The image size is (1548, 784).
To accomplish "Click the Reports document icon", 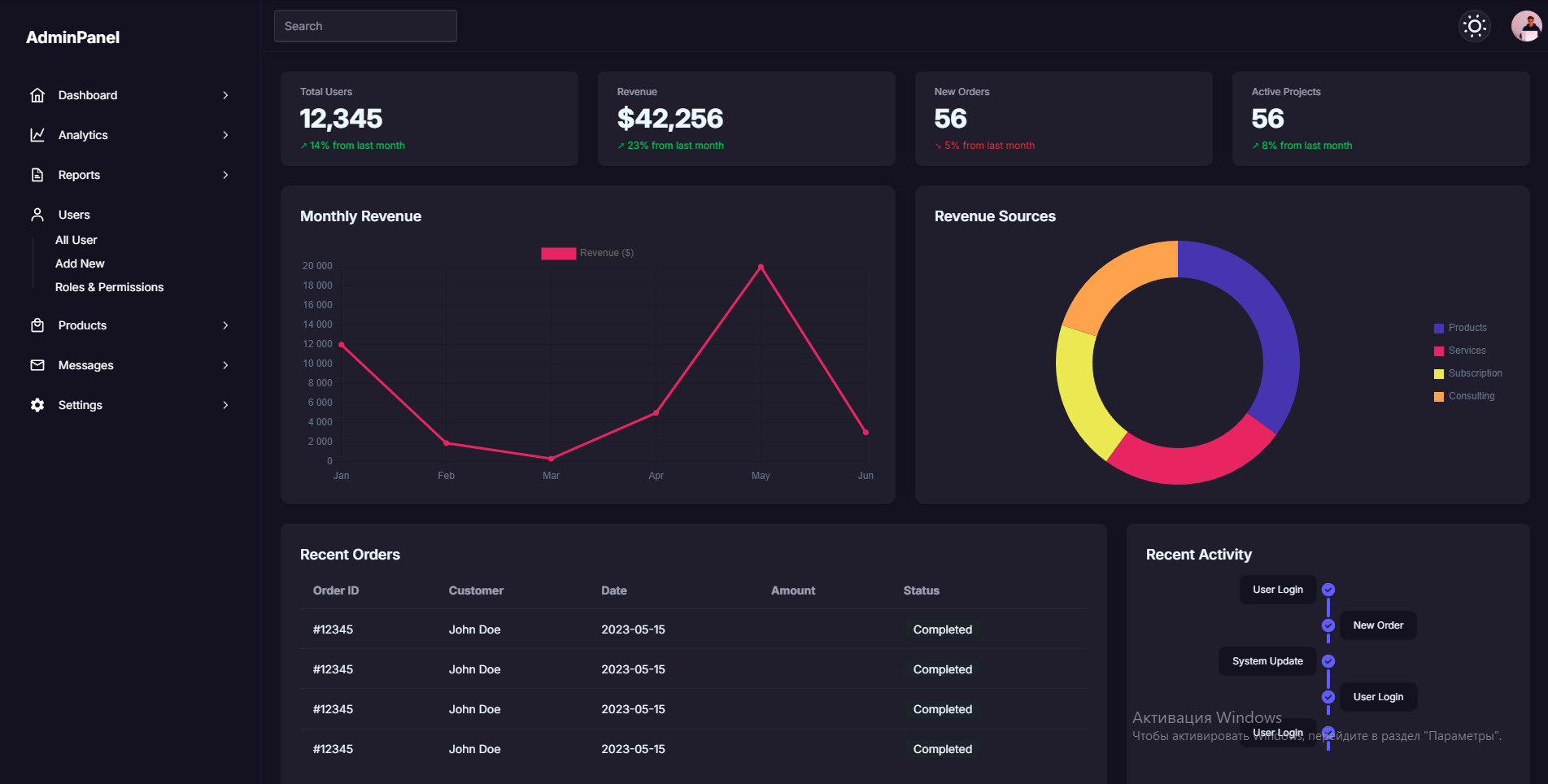I will 37,175.
